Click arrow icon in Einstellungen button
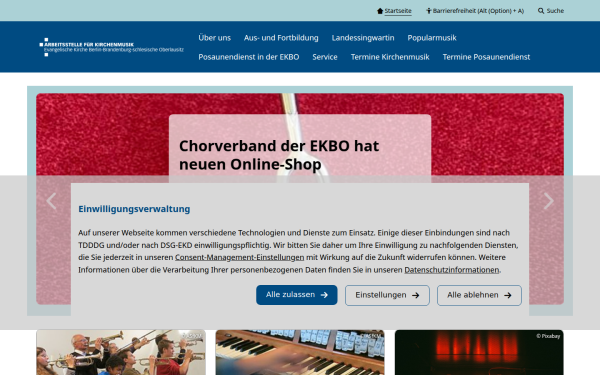600x375 pixels. click(x=416, y=295)
